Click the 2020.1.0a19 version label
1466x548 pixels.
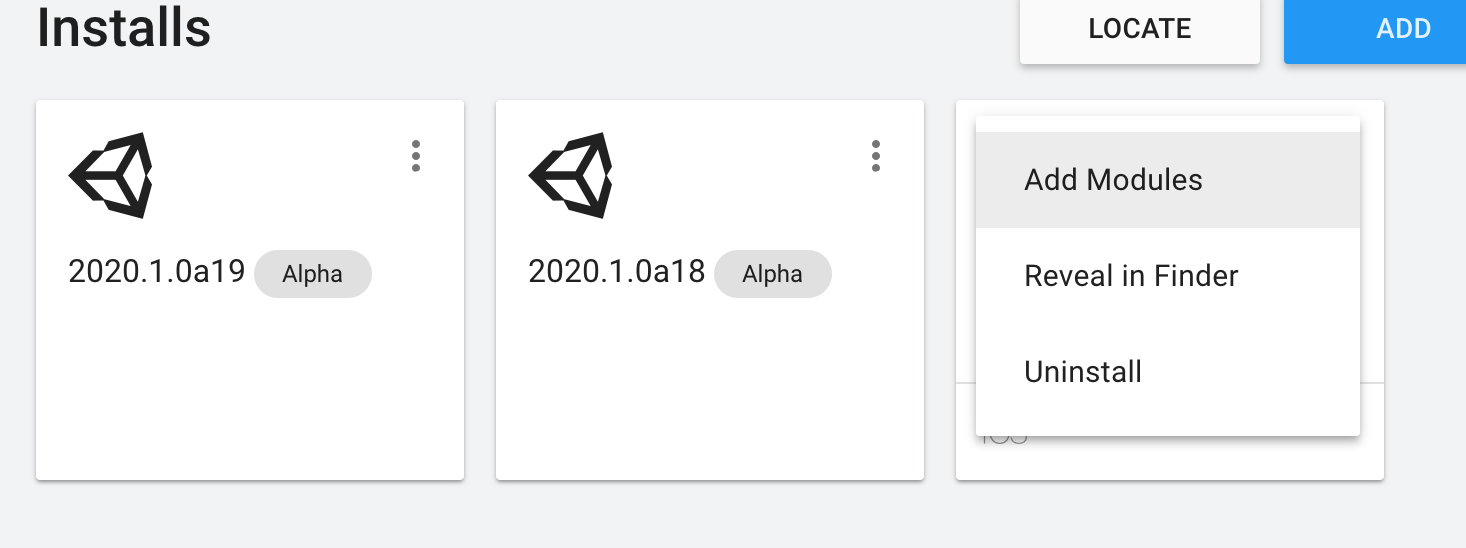click(x=157, y=272)
